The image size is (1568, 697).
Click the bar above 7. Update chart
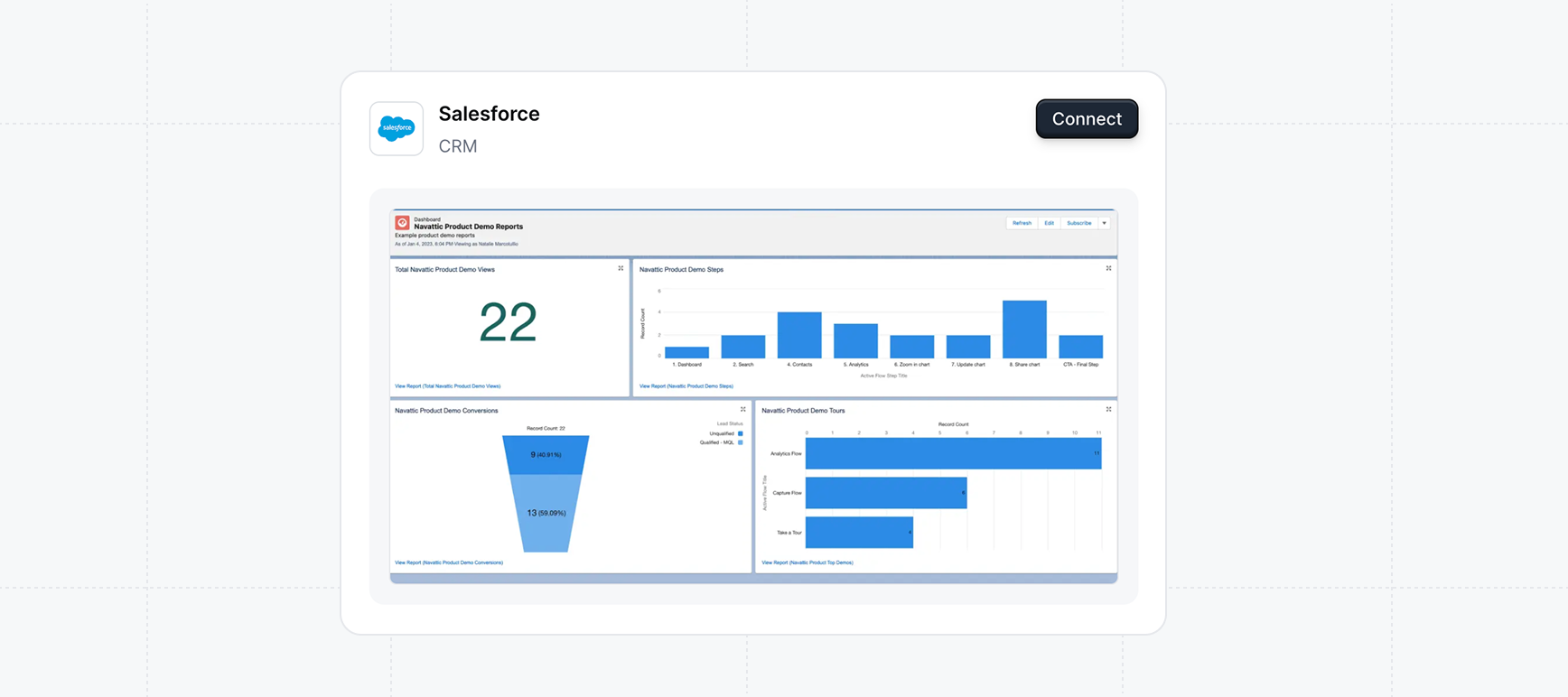pyautogui.click(x=968, y=347)
